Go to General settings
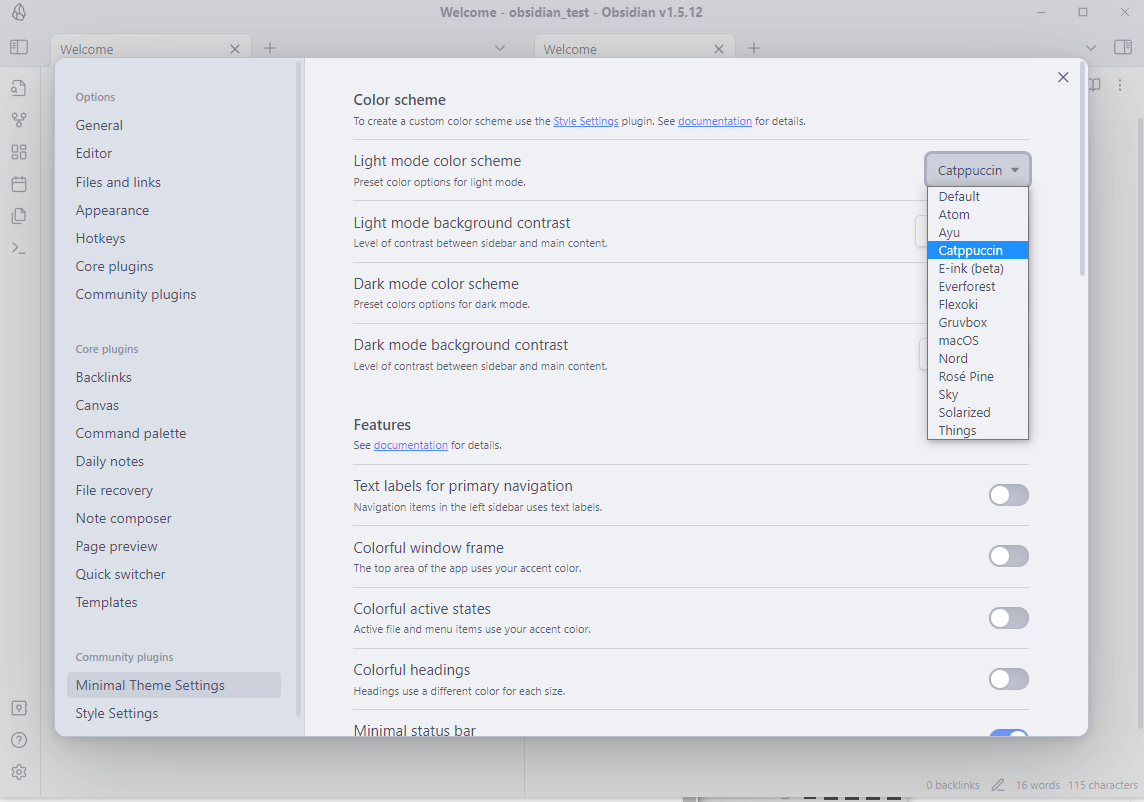The width and height of the screenshot is (1144, 802). point(99,125)
